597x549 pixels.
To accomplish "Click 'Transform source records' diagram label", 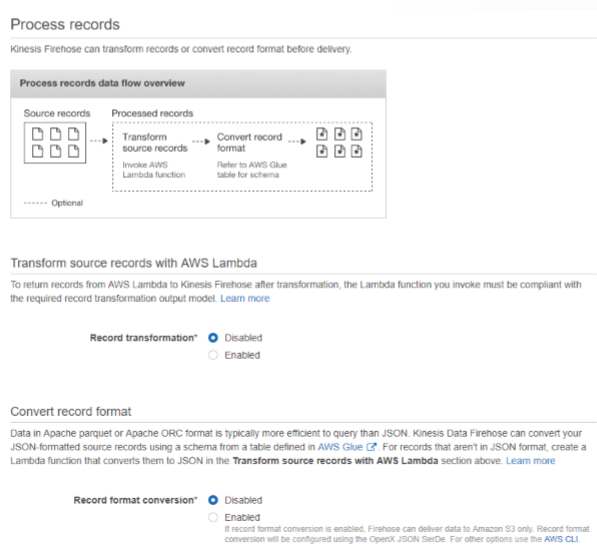I will (x=155, y=142).
